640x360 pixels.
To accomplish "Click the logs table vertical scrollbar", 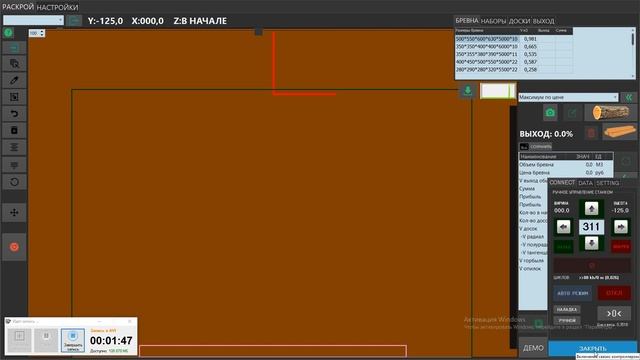I will point(633,53).
